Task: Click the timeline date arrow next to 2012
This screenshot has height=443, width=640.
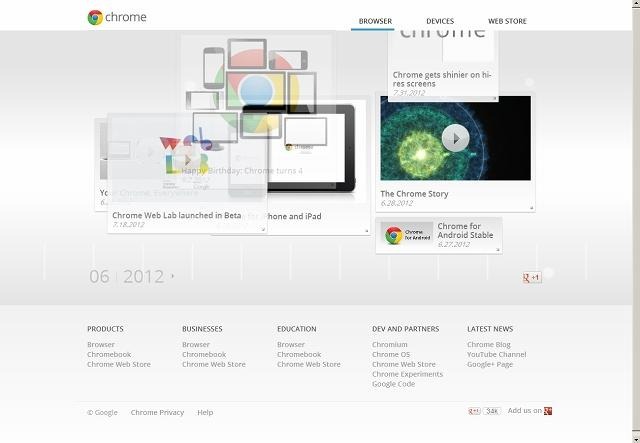Action: (173, 276)
